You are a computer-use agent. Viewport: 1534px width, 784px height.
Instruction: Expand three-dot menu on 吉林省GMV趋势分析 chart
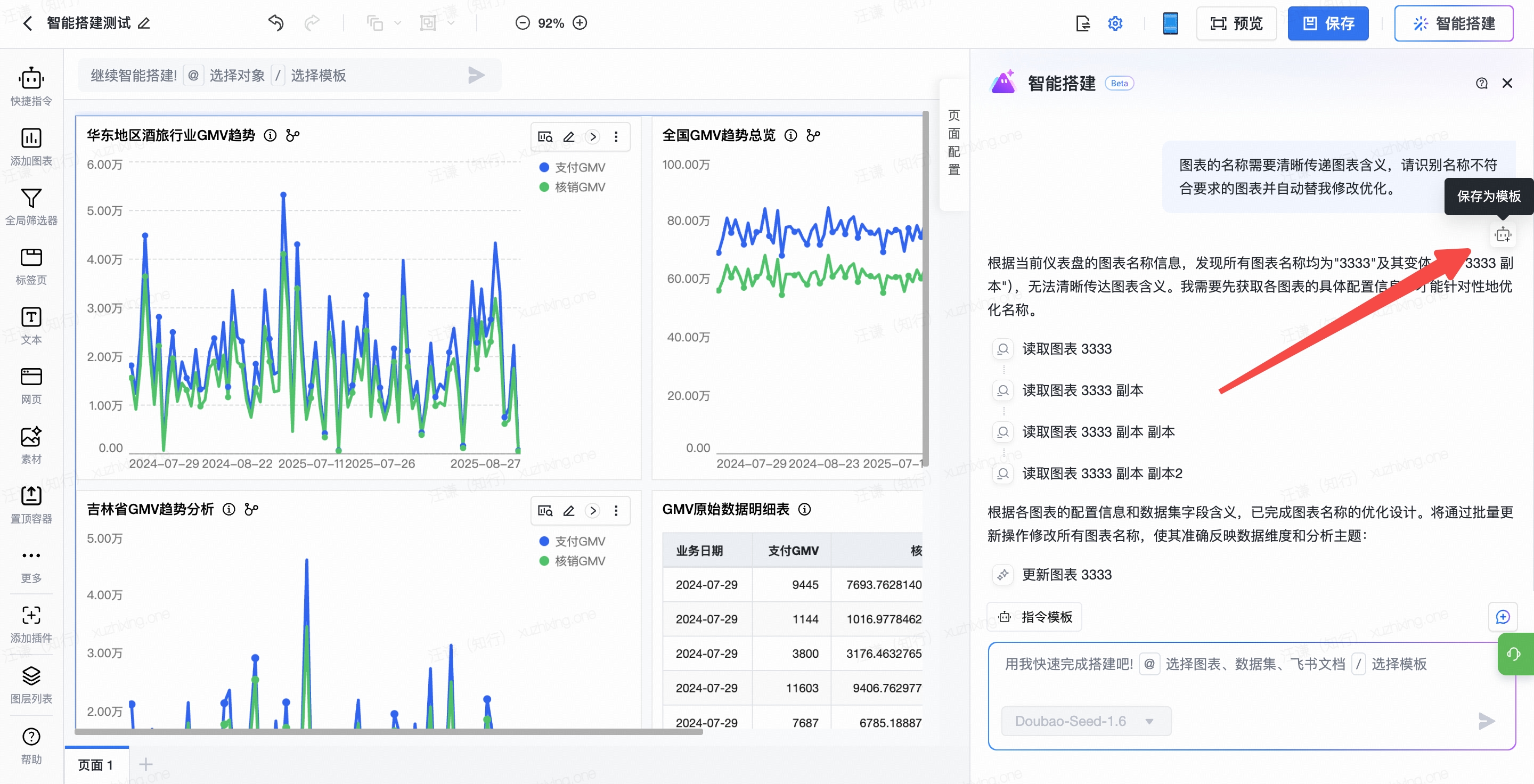click(616, 511)
